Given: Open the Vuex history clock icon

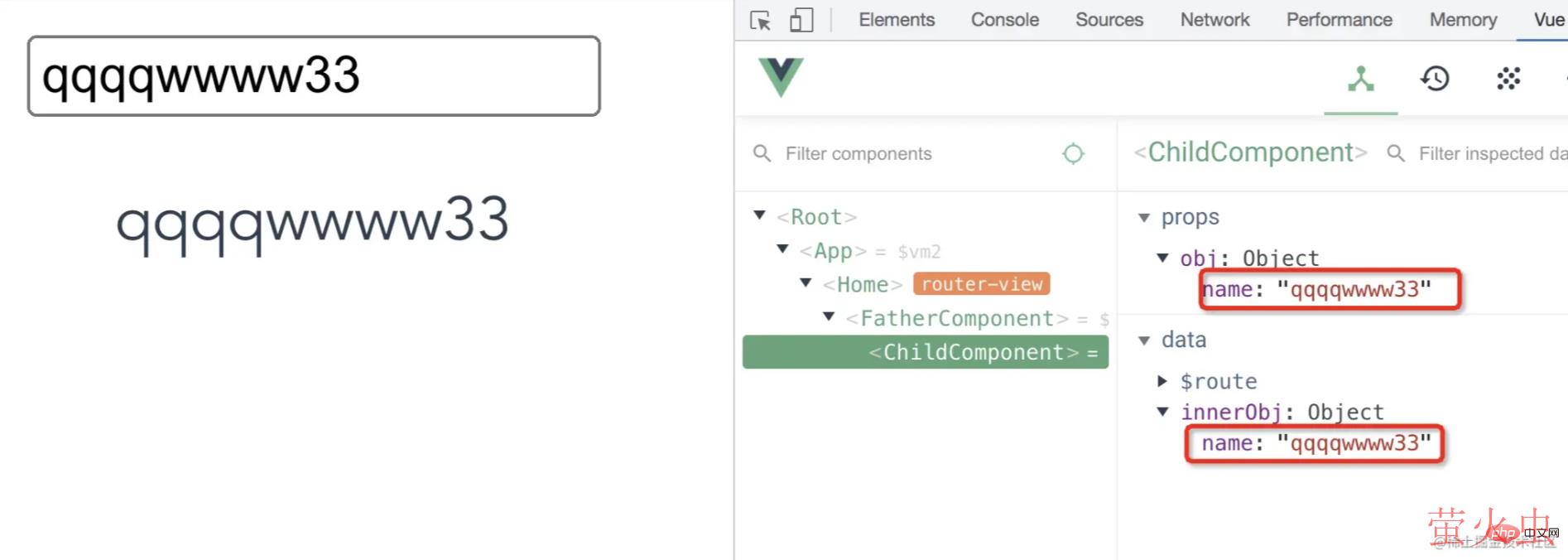Looking at the screenshot, I should point(1435,79).
